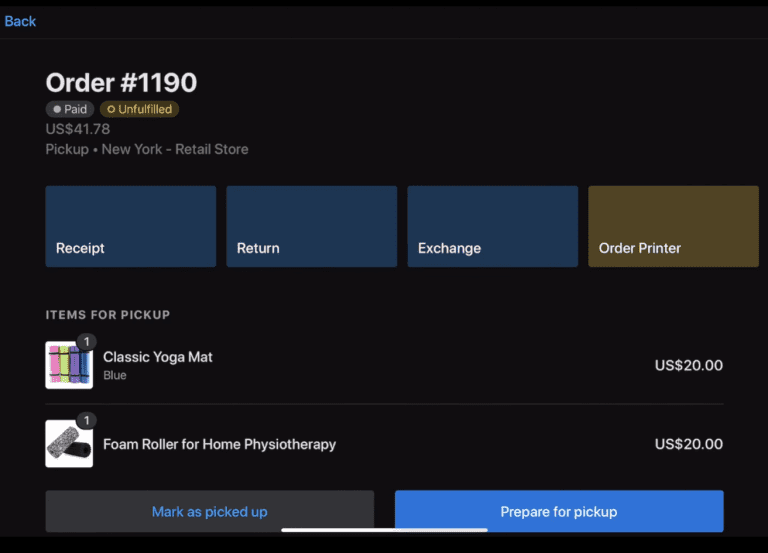768x553 pixels.
Task: Tap the quantity badge on the yoga mat
Action: [86, 342]
